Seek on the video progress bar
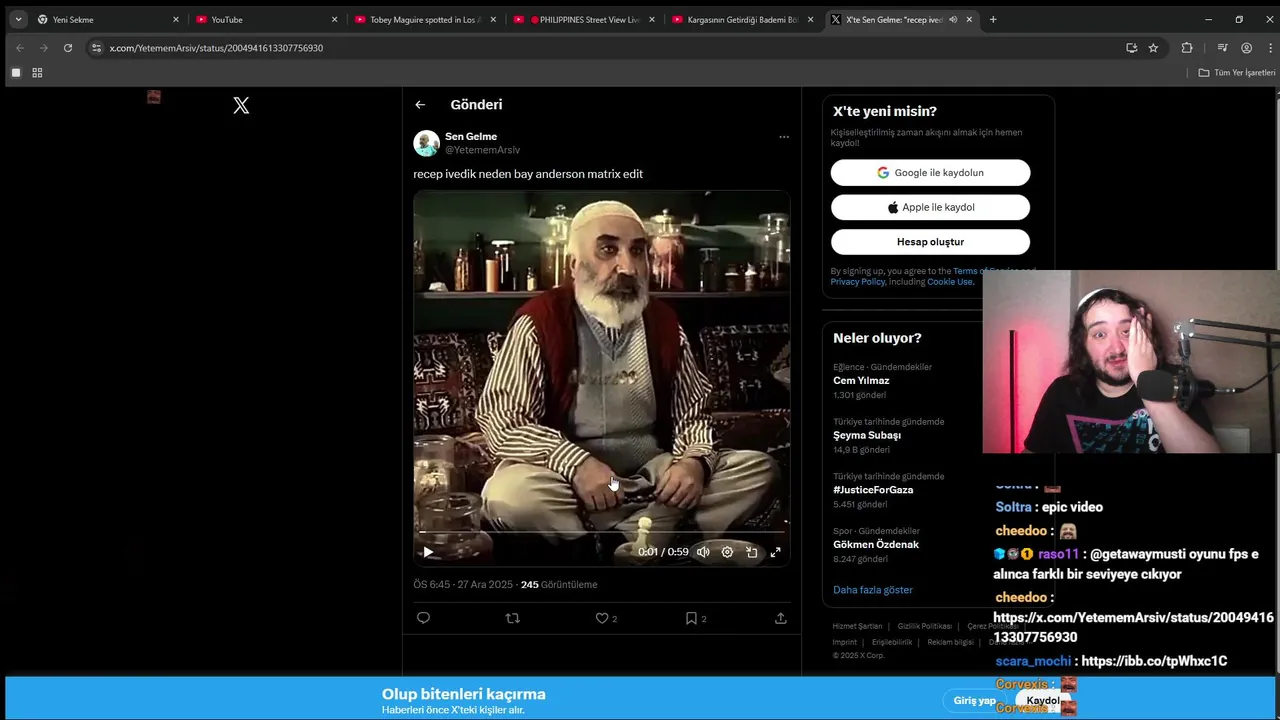 (601, 533)
